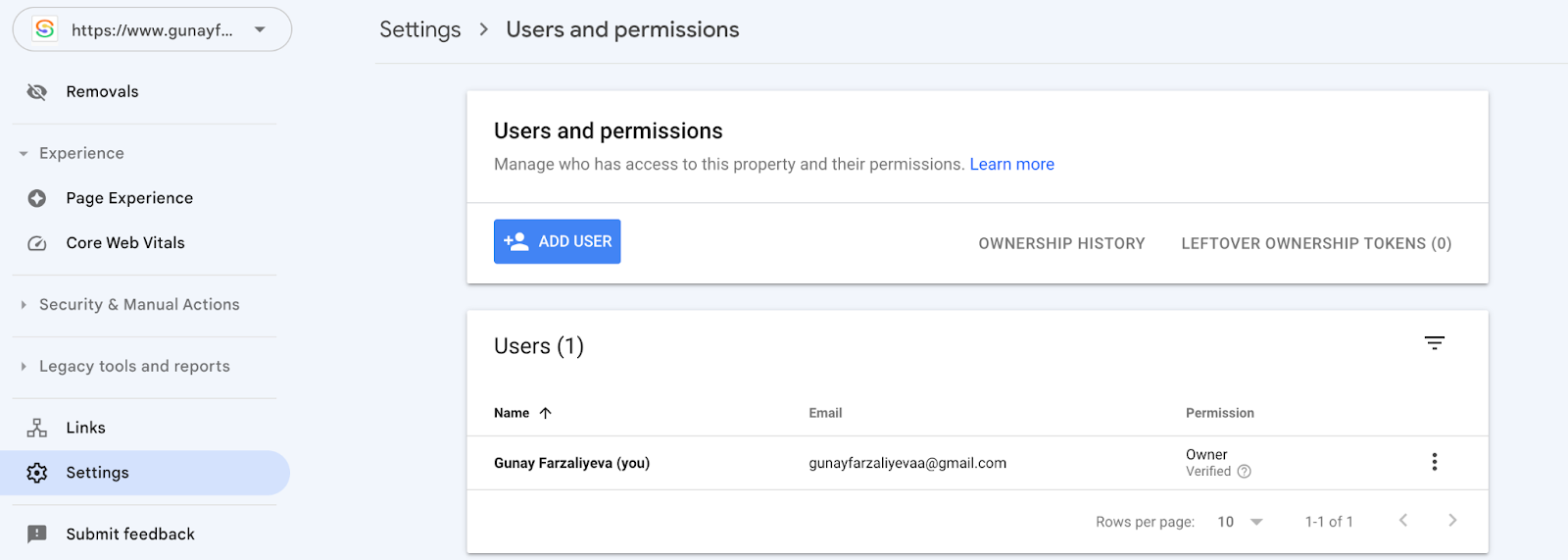Click the ADD USER button
1568x560 pixels.
tap(558, 241)
